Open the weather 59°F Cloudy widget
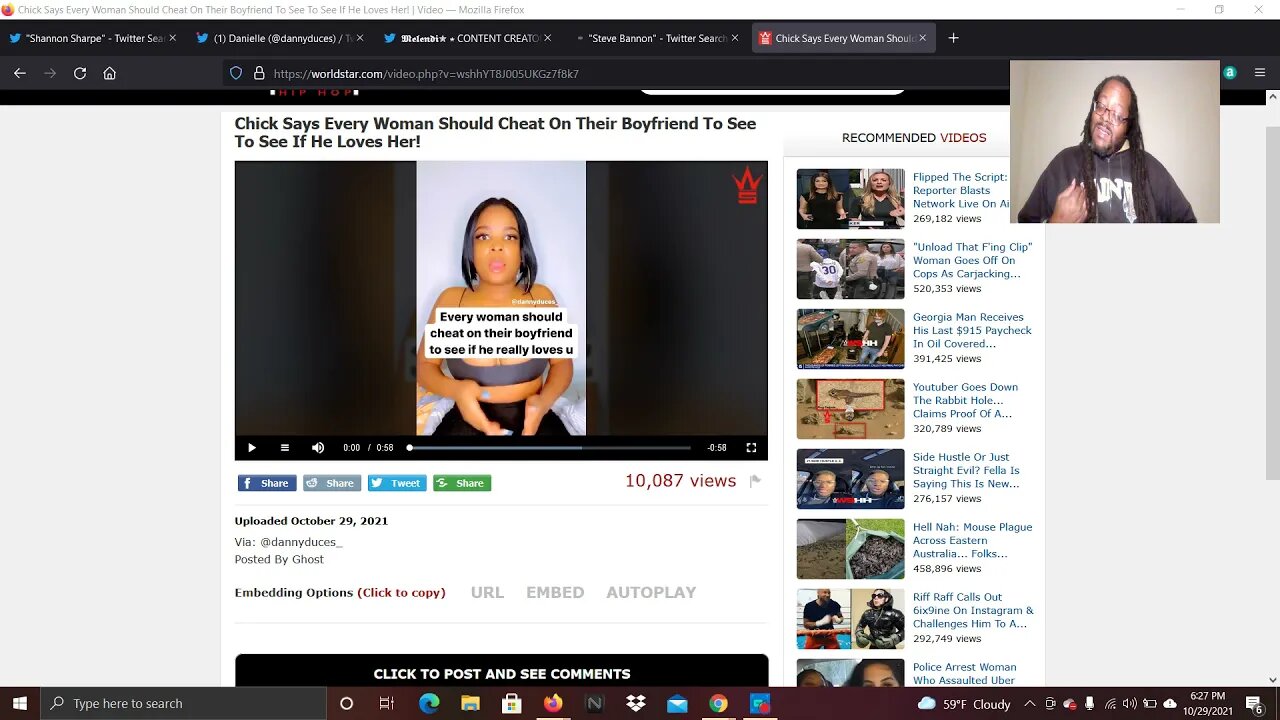Viewport: 1280px width, 720px height. [964, 703]
